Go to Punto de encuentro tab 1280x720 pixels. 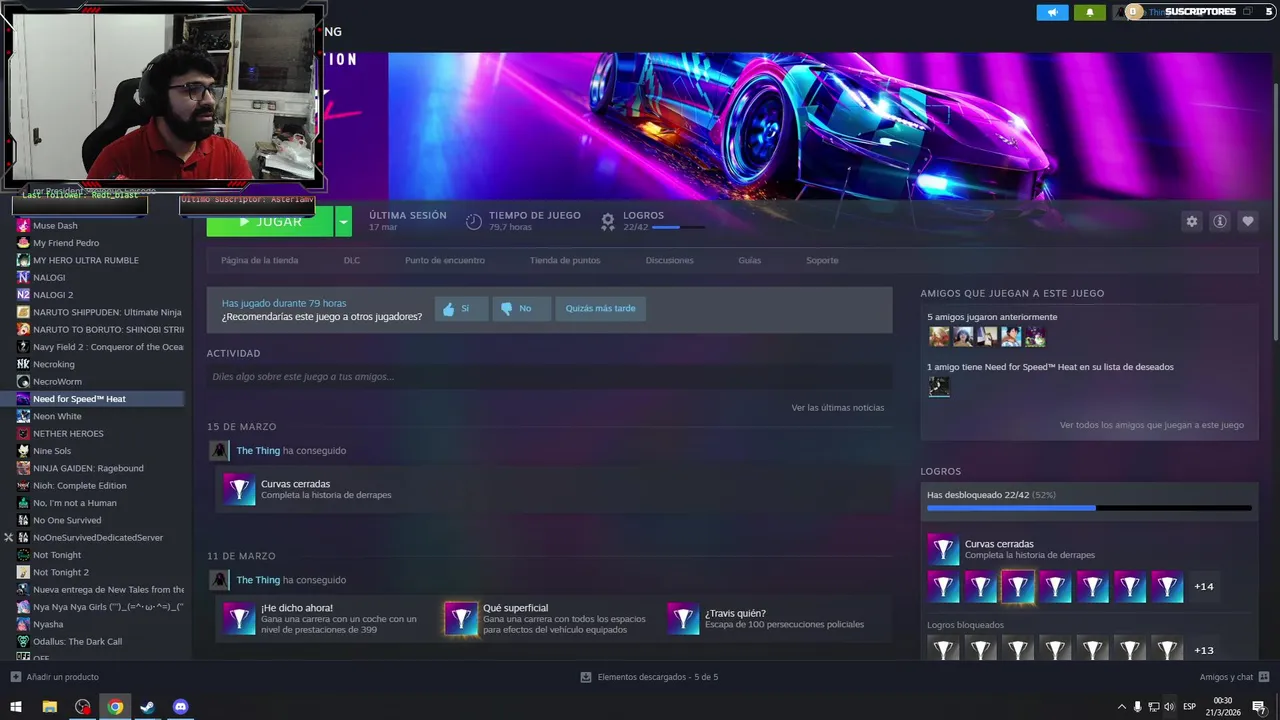coord(445,260)
